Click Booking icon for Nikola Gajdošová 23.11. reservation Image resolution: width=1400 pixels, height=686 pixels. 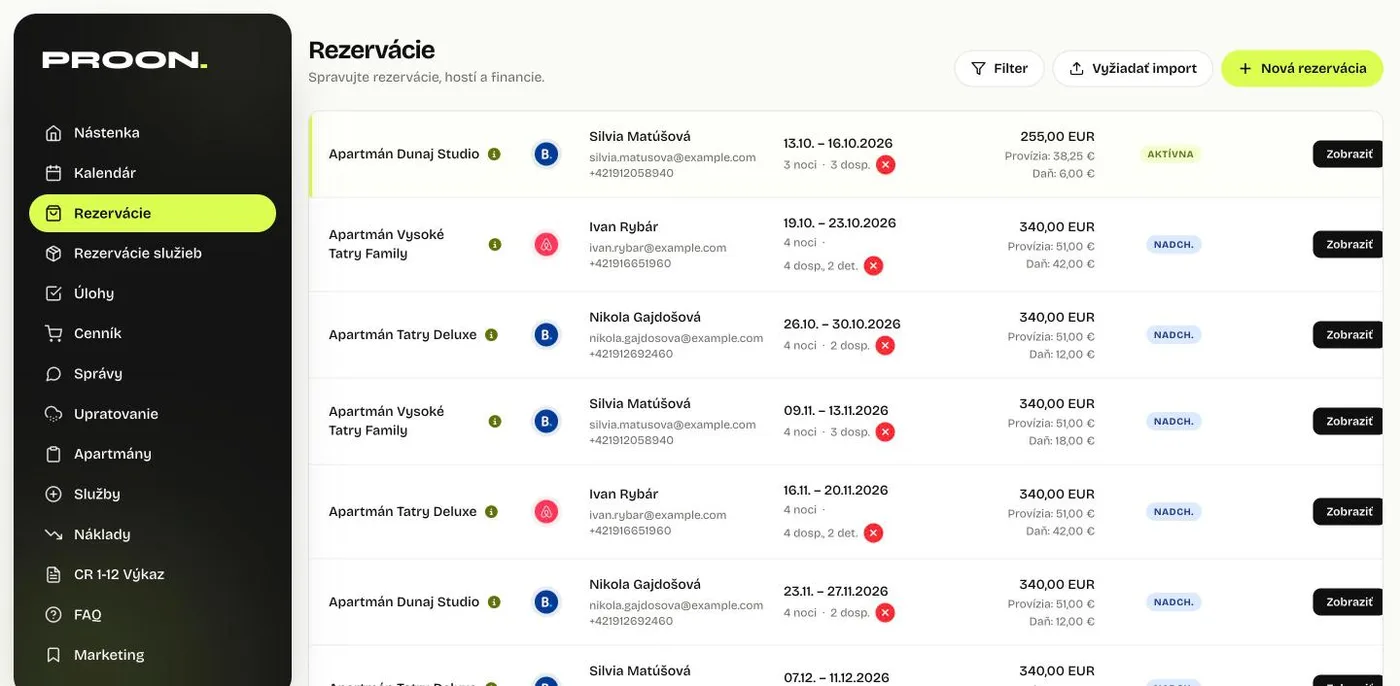(546, 602)
